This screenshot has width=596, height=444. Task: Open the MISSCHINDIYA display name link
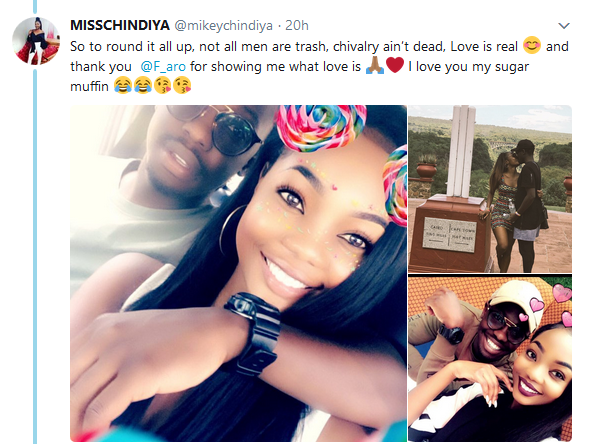[120, 25]
